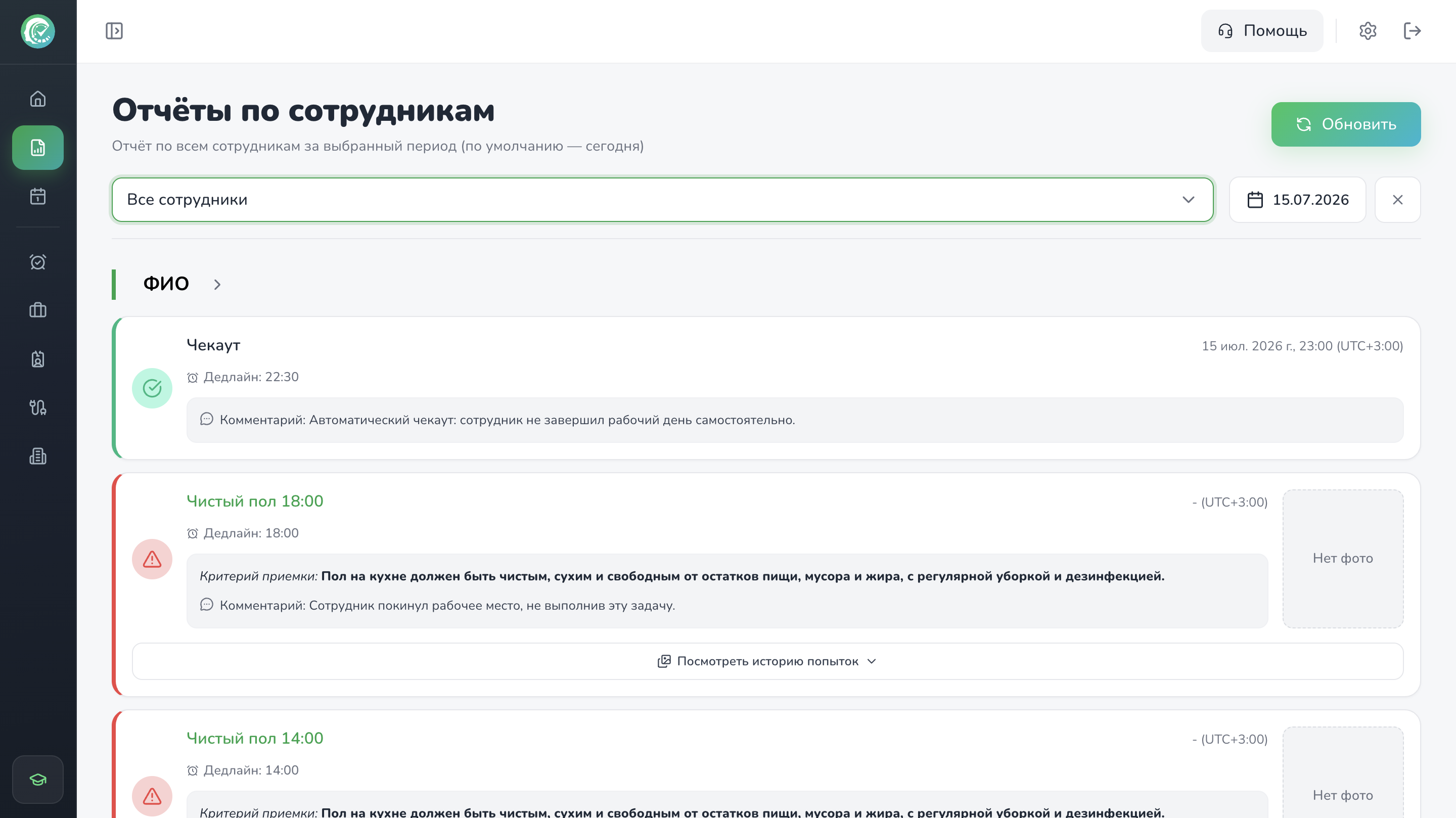Click the Автоматический чекаут comment
Screen dimensions: 1456x818
click(508, 420)
